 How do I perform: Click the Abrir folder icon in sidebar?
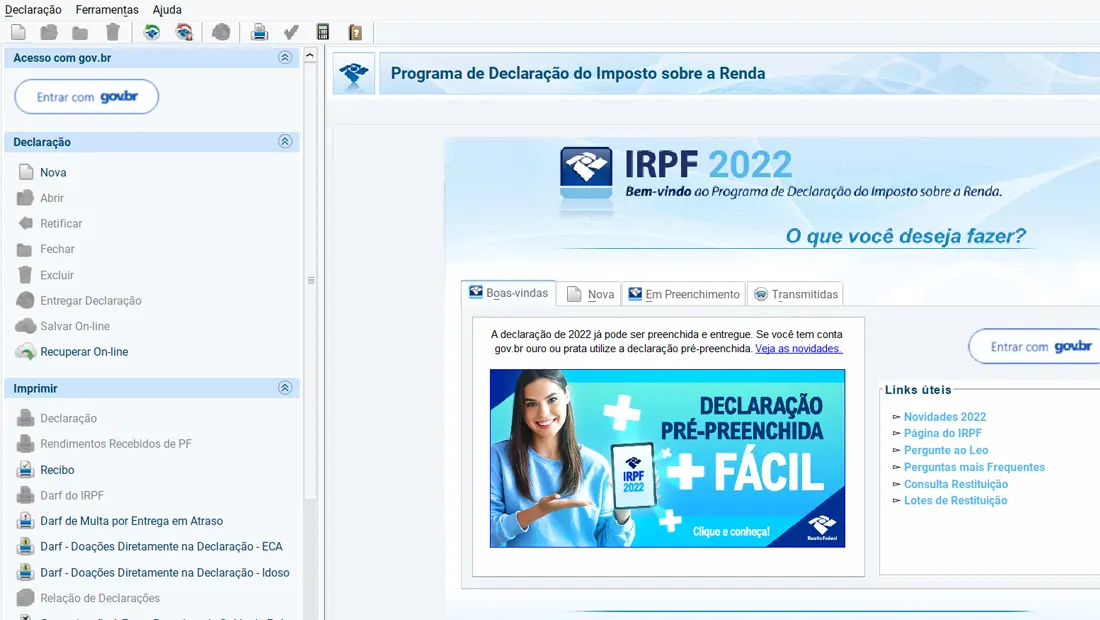click(25, 198)
